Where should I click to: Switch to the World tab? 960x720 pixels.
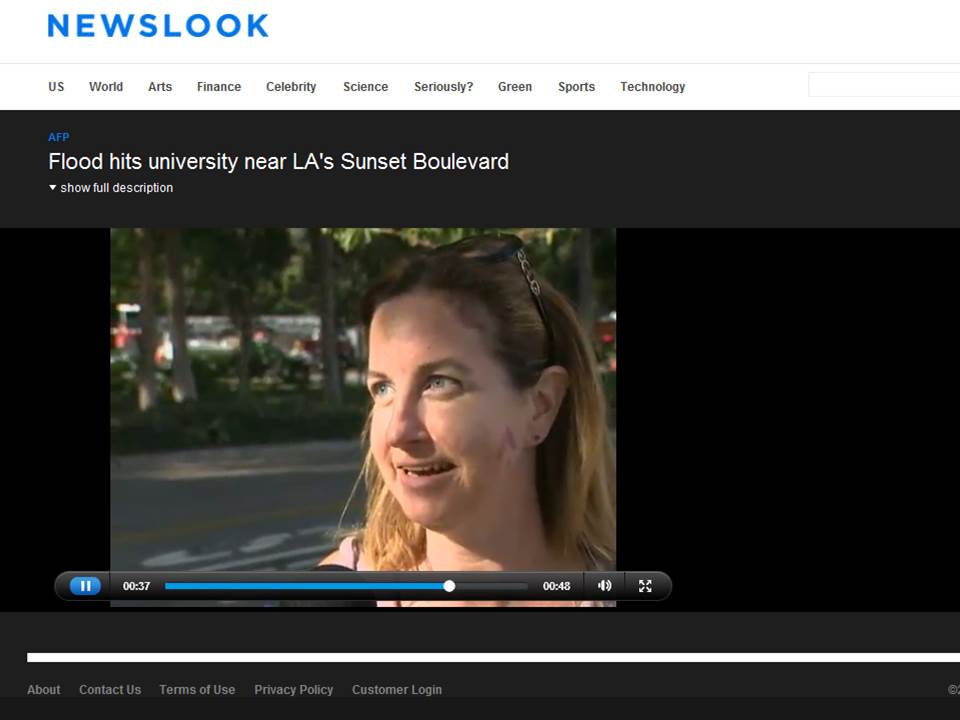[106, 87]
